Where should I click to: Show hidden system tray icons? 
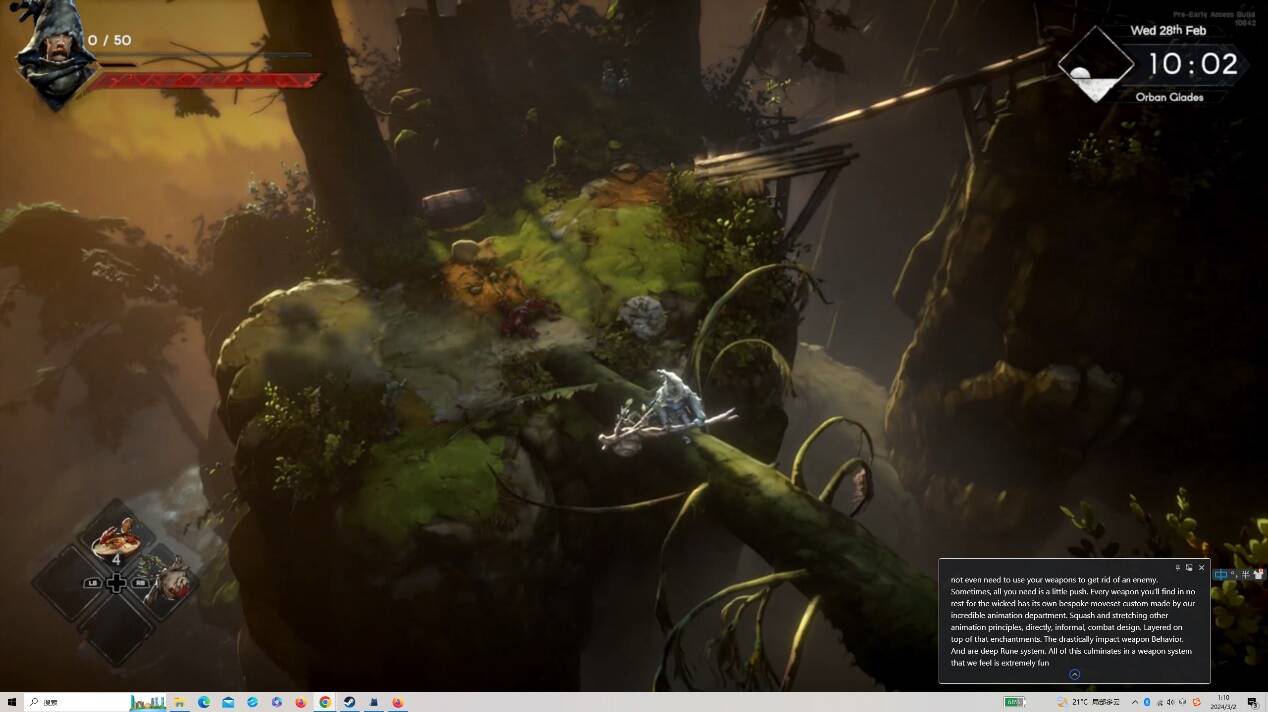1135,702
